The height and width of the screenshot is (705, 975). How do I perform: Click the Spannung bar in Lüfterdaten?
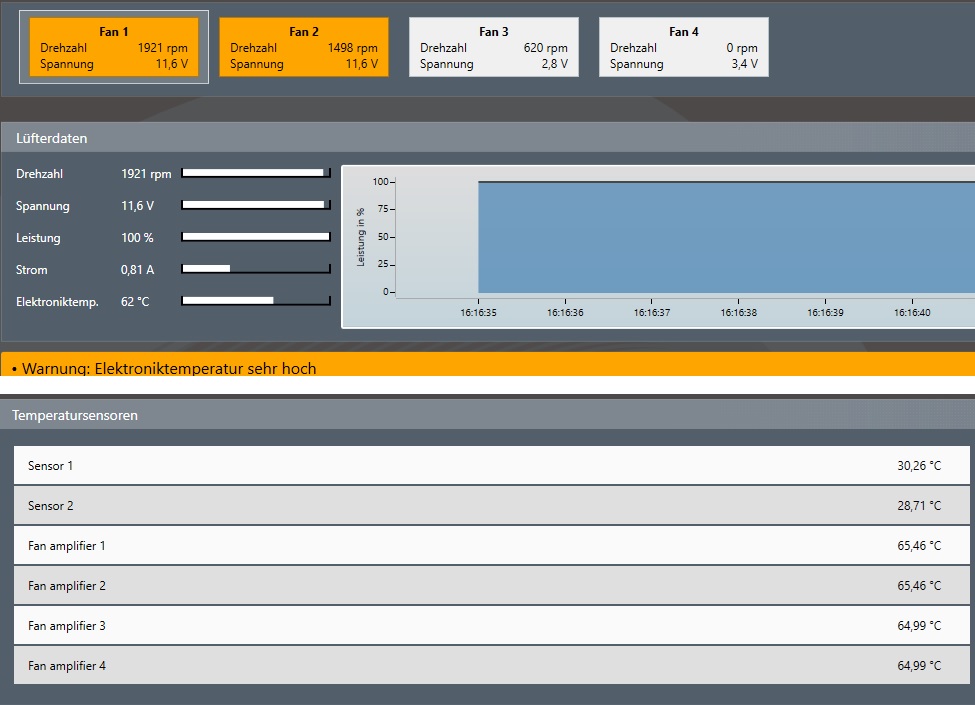(x=256, y=205)
